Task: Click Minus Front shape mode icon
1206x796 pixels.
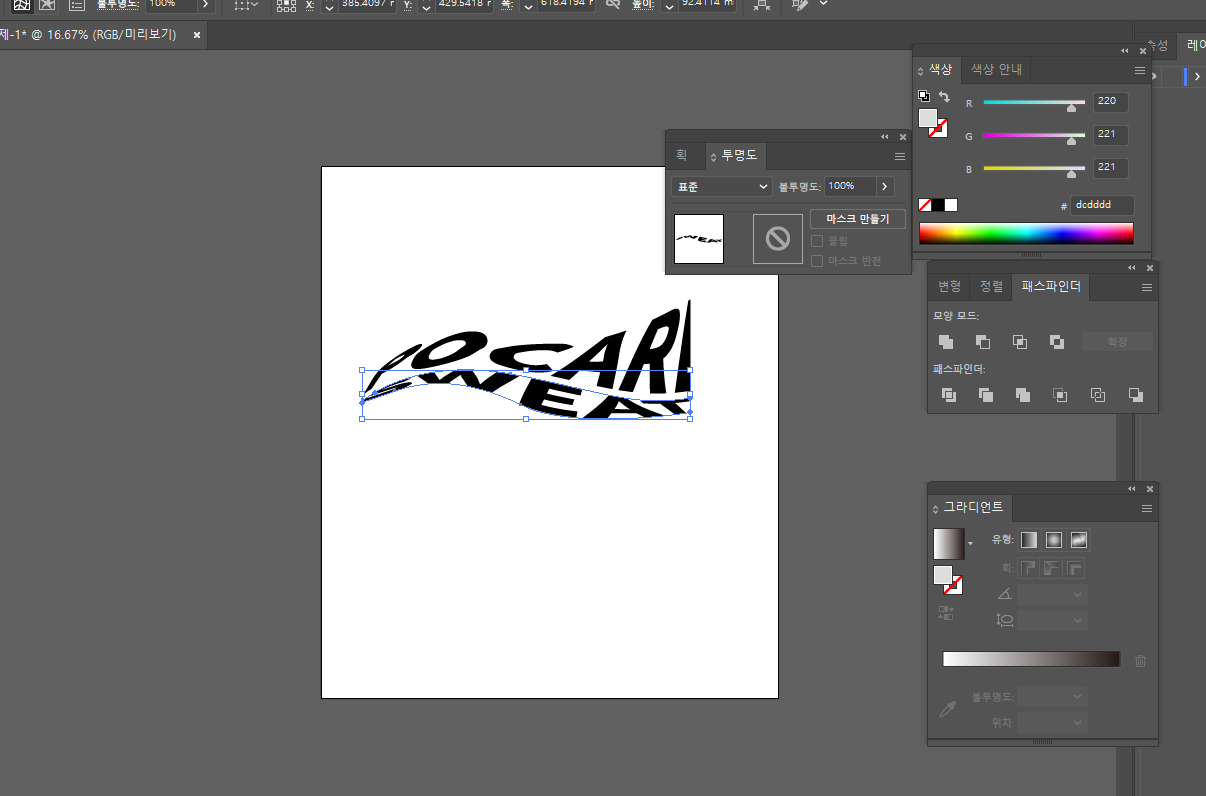Action: (983, 342)
